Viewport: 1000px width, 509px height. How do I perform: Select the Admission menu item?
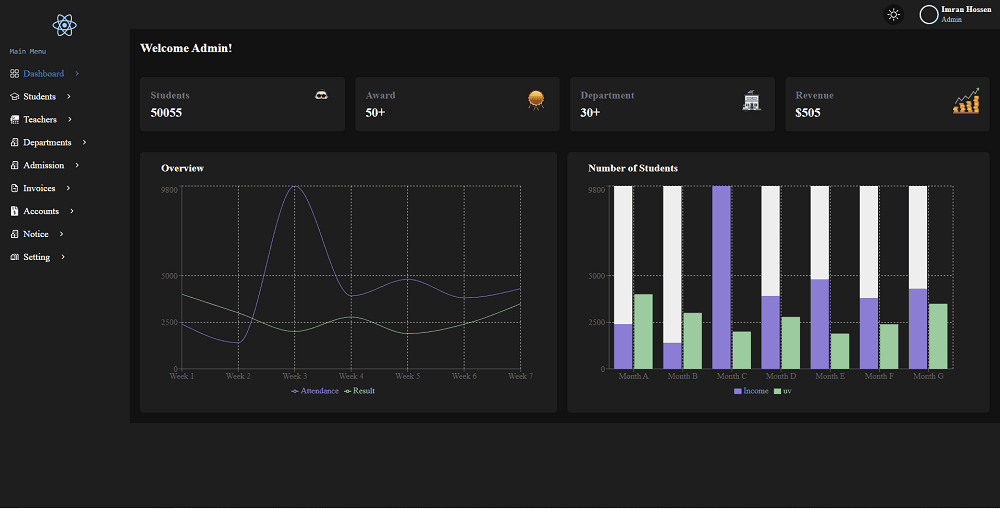43,165
